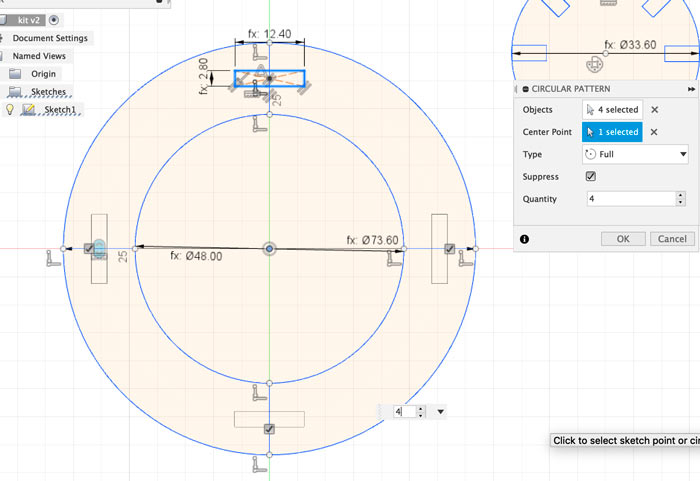Click the constraint glyph right of outer circle
Screen dimensions: 700x481
(466, 259)
